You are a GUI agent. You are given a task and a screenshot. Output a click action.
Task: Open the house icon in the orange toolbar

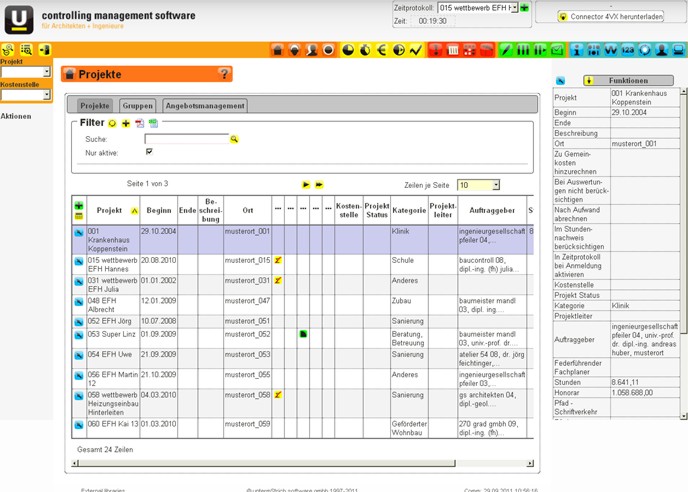pyautogui.click(x=277, y=50)
